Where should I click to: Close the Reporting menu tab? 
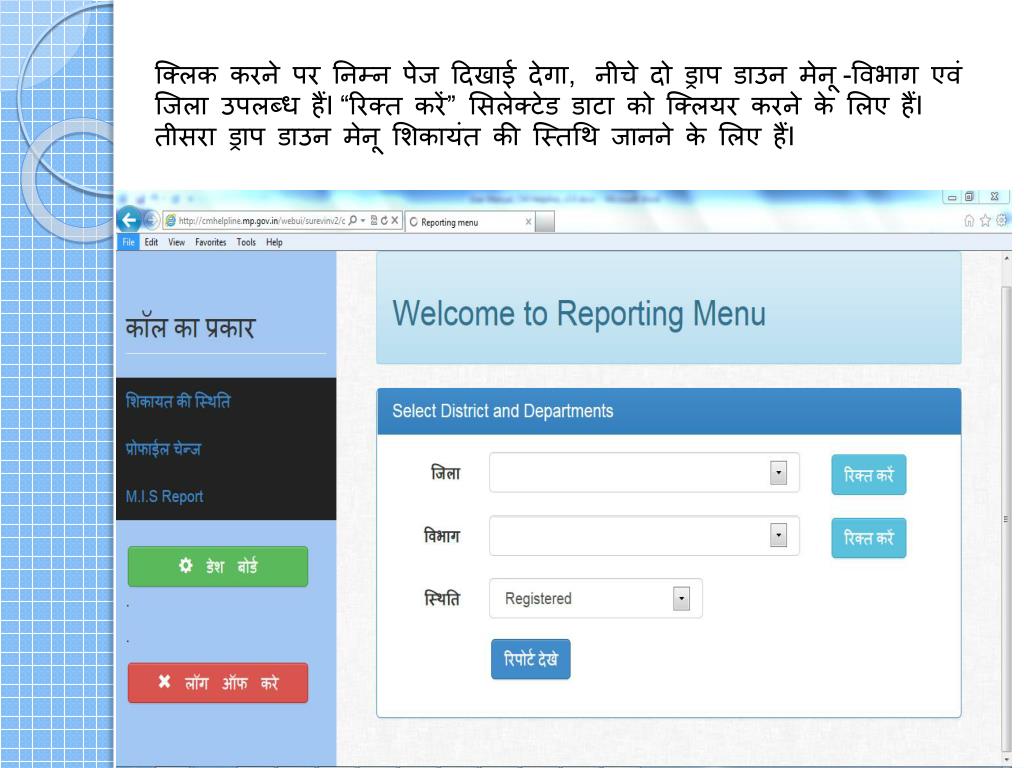528,222
